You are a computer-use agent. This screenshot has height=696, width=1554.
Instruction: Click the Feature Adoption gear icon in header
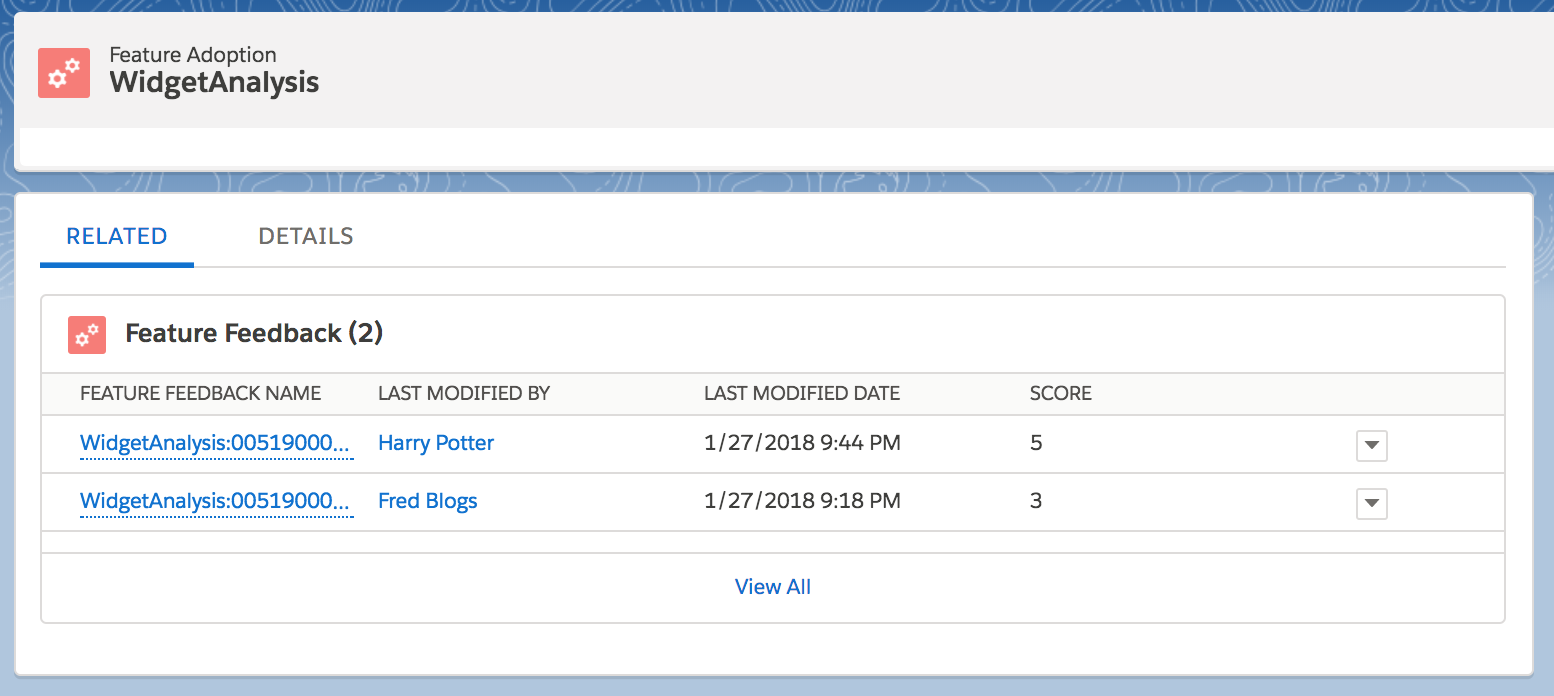click(64, 73)
